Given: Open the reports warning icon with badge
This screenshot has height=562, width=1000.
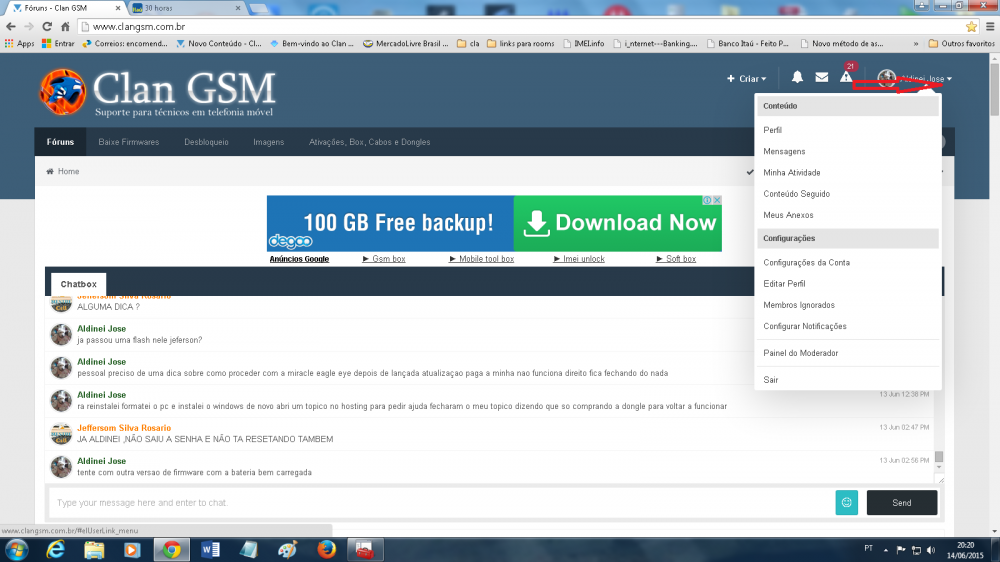Looking at the screenshot, I should click(847, 75).
